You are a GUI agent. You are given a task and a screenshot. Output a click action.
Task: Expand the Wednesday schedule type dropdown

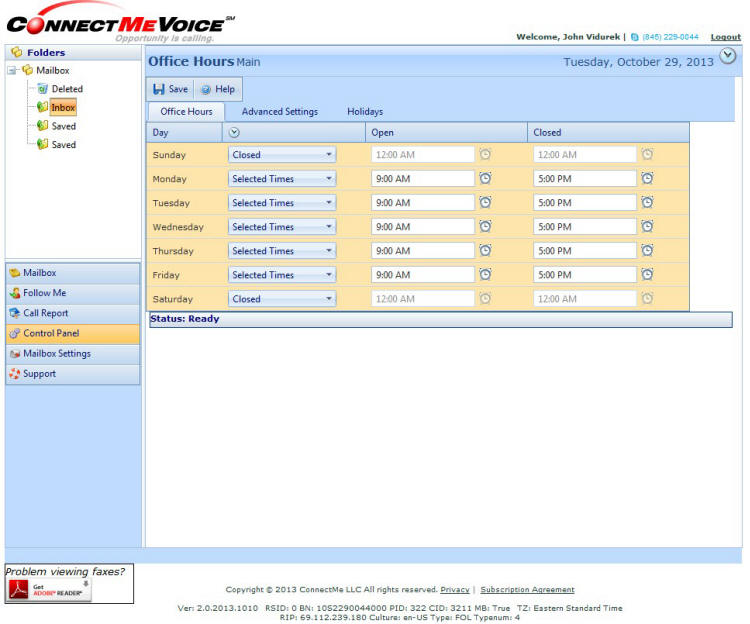[x=282, y=226]
